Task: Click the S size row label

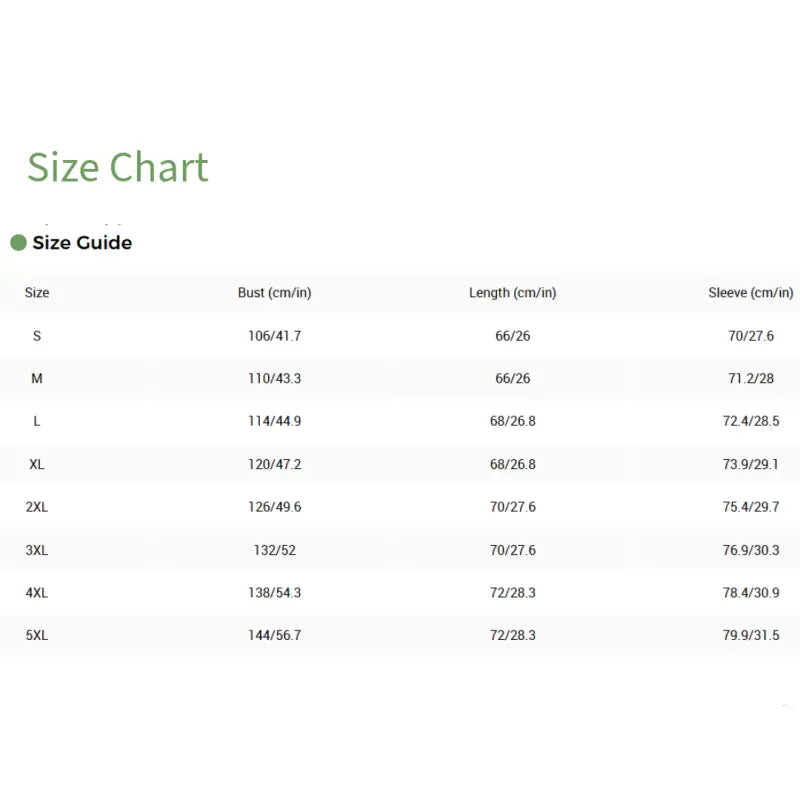Action: [x=37, y=336]
